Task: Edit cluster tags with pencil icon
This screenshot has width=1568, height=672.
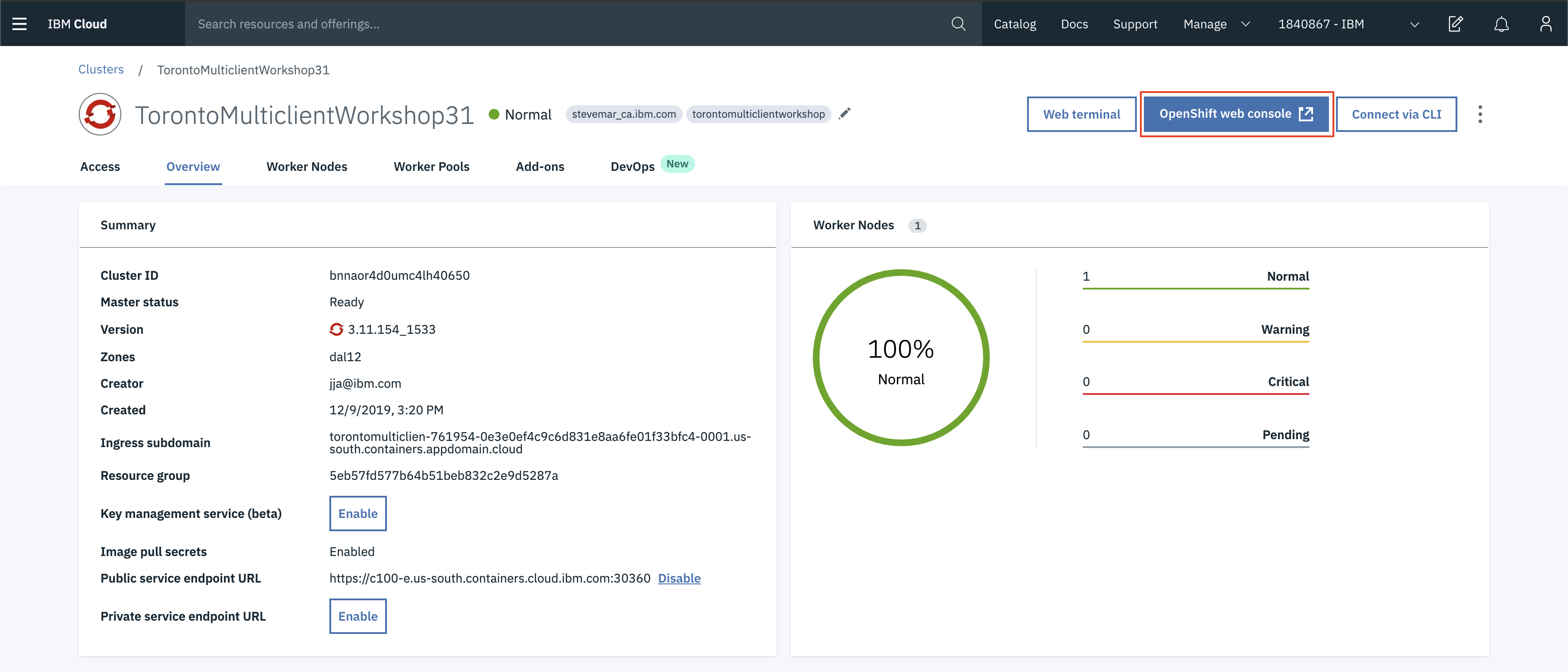Action: point(845,114)
